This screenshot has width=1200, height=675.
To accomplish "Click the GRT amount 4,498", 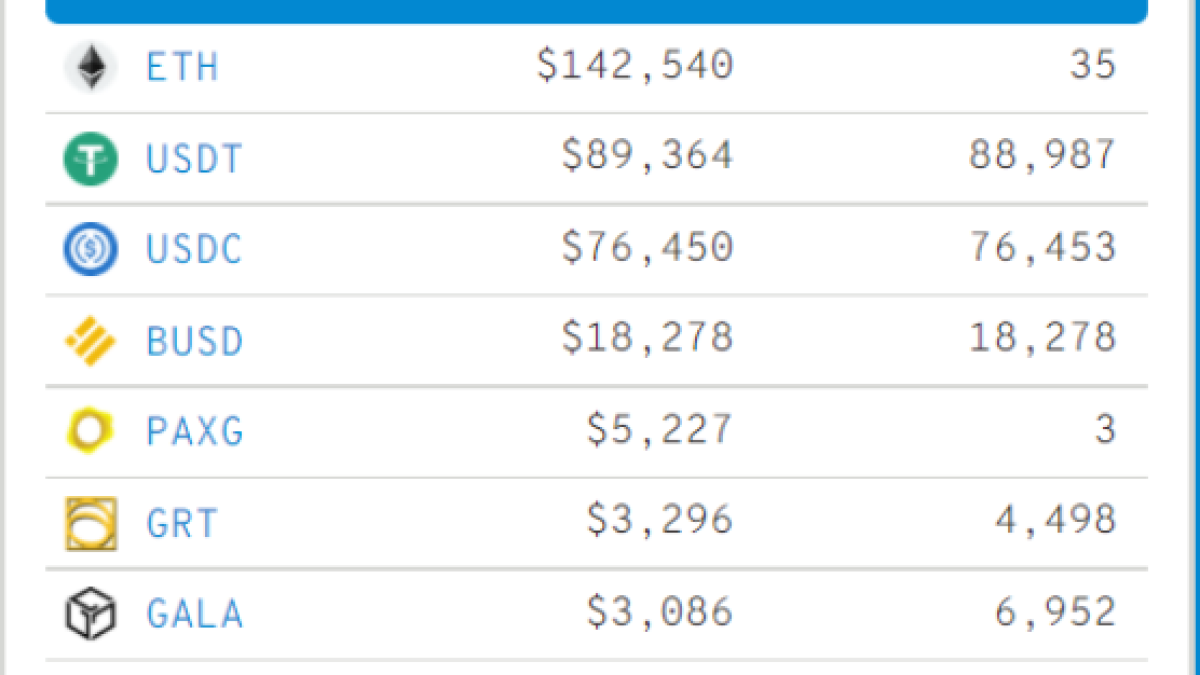I will (1054, 521).
